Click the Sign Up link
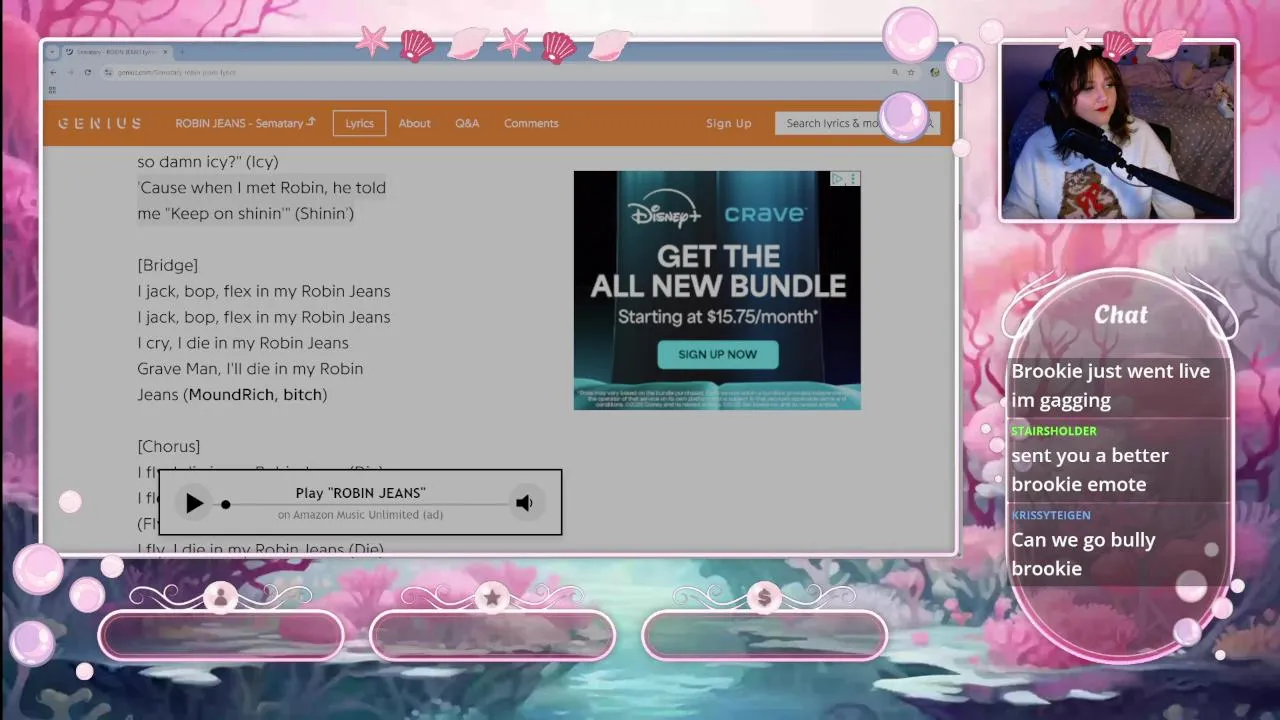 728,123
